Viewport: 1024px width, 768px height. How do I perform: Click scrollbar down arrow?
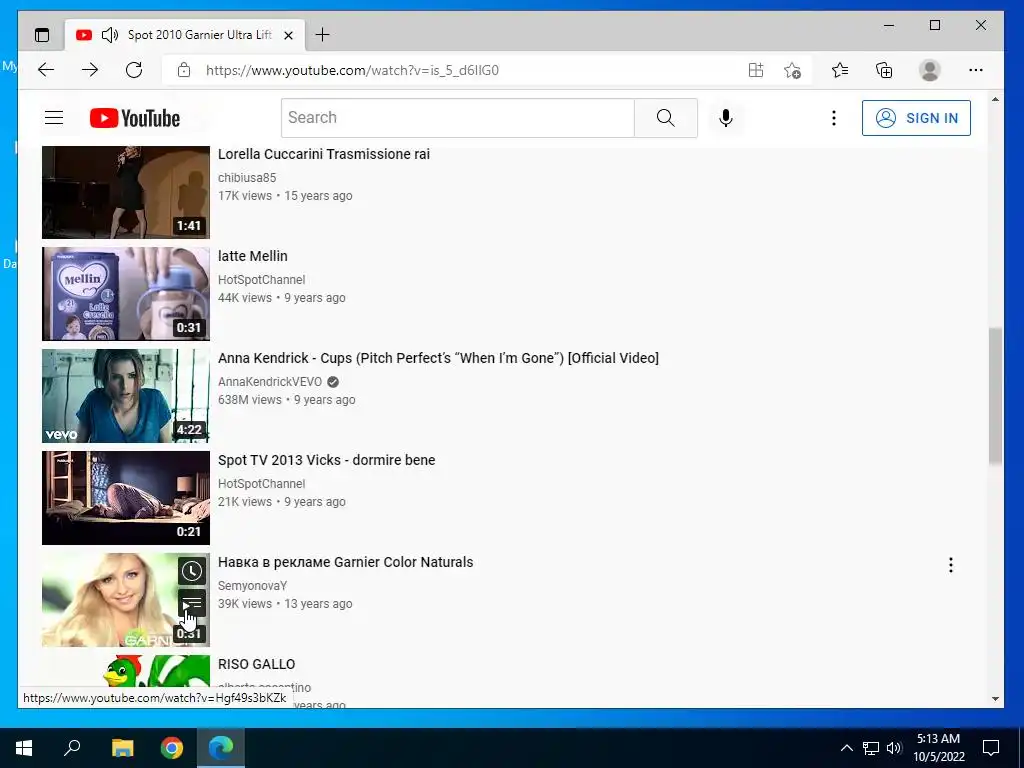[995, 699]
